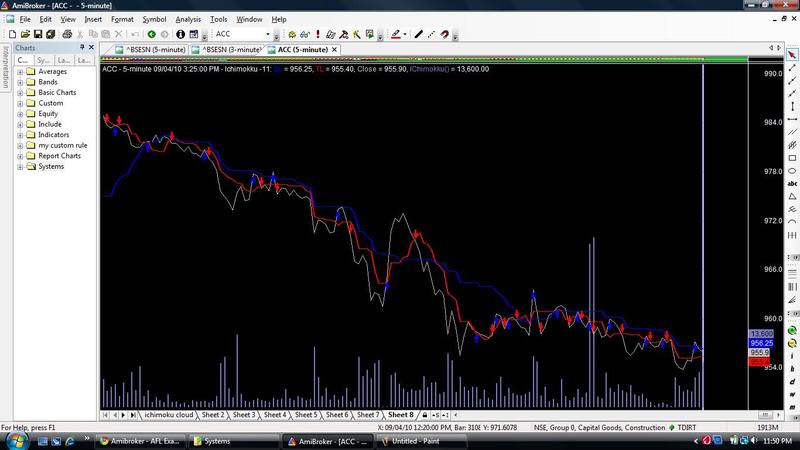
Task: Open the Analysis menu
Action: coord(188,19)
